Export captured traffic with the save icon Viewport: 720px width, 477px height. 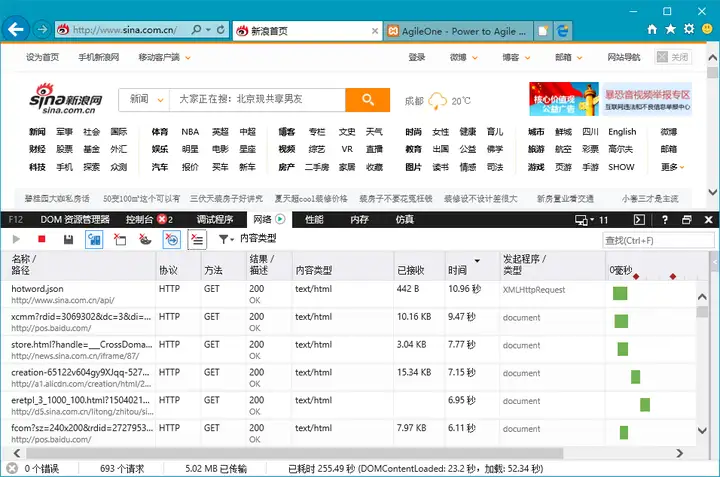(68, 239)
